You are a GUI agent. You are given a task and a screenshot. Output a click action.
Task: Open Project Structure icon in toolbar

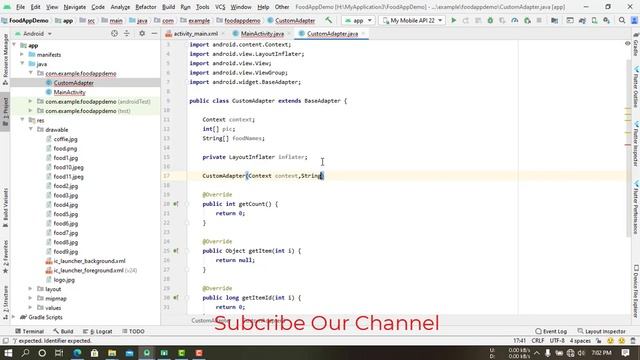coord(554,20)
